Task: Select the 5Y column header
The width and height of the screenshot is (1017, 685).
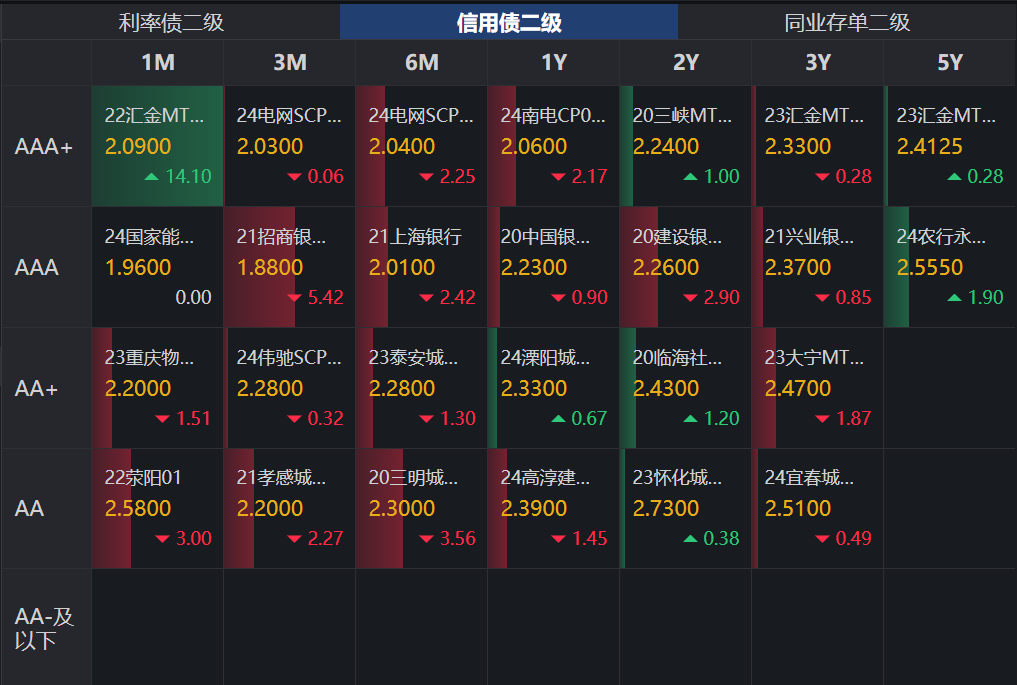Action: pos(950,62)
